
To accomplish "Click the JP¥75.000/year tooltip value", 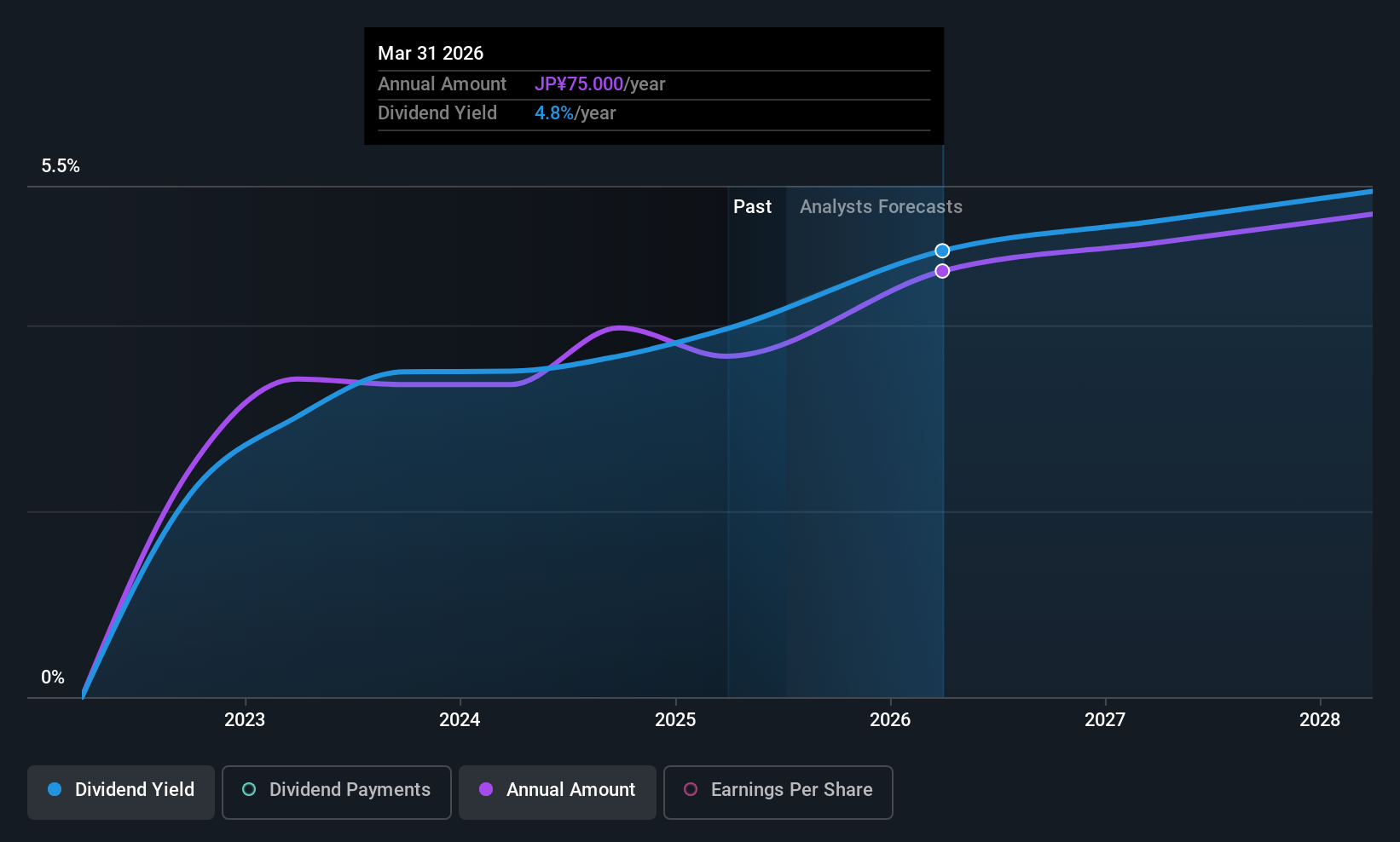I will (599, 84).
